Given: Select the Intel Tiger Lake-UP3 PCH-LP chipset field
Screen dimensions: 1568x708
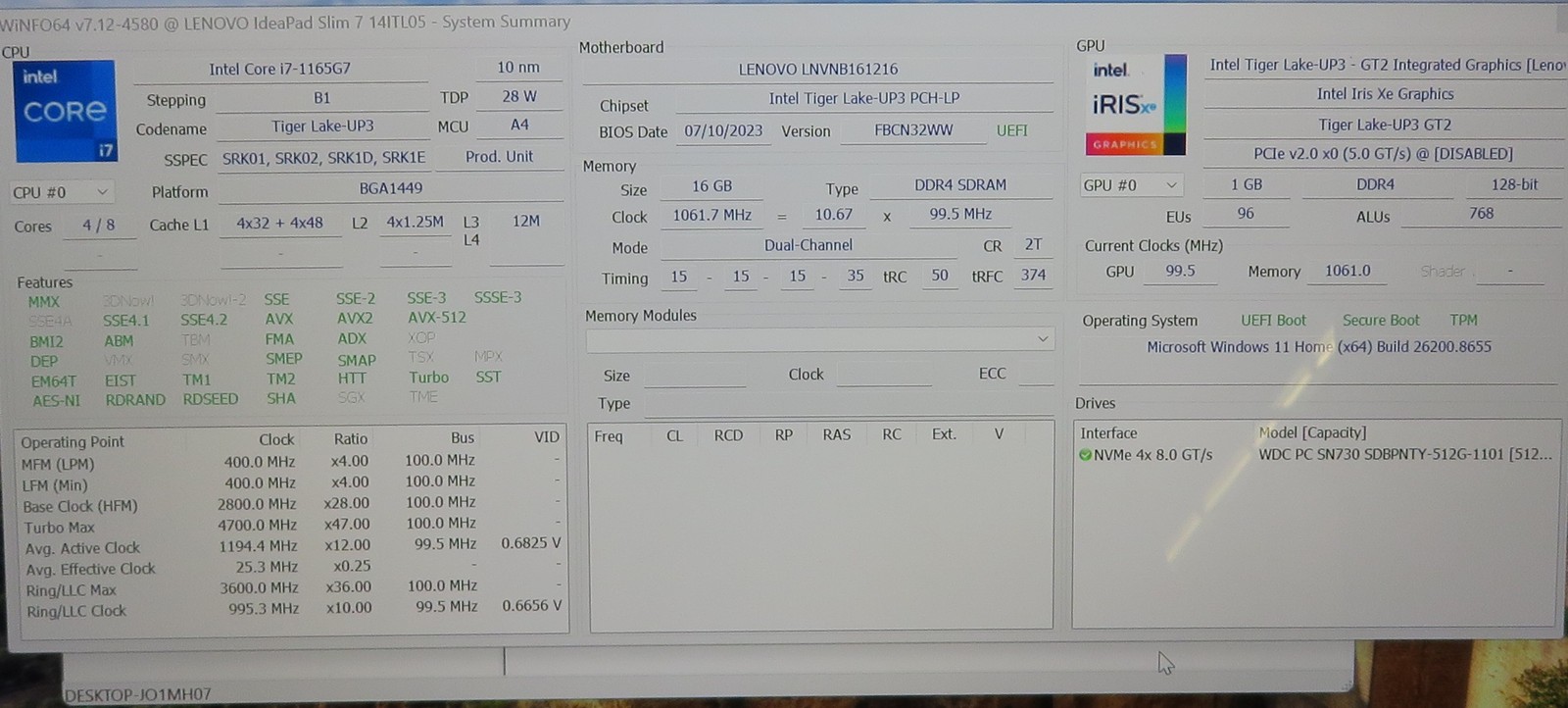Looking at the screenshot, I should 863,99.
